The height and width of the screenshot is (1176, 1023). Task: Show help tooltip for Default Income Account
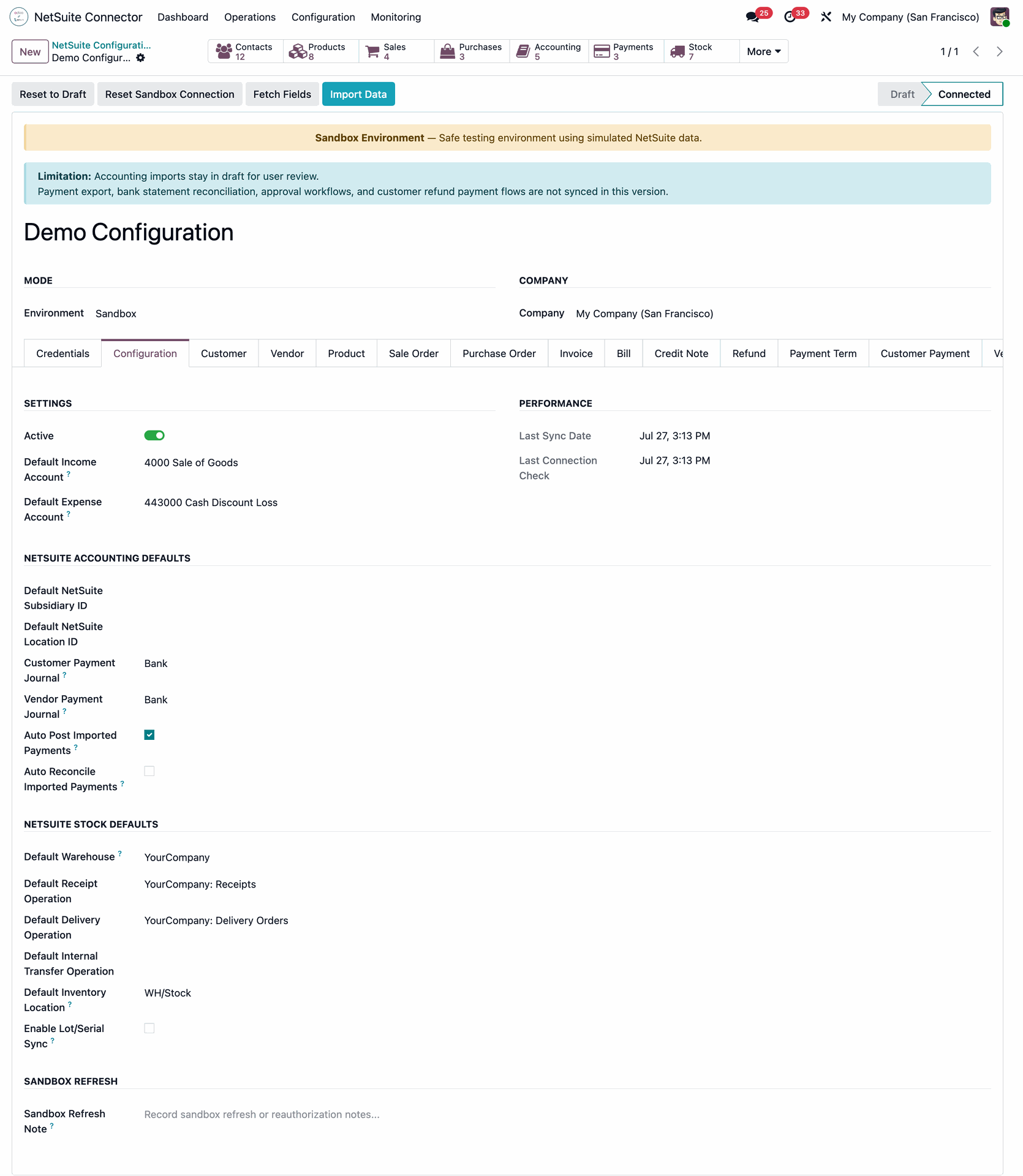pyautogui.click(x=69, y=474)
